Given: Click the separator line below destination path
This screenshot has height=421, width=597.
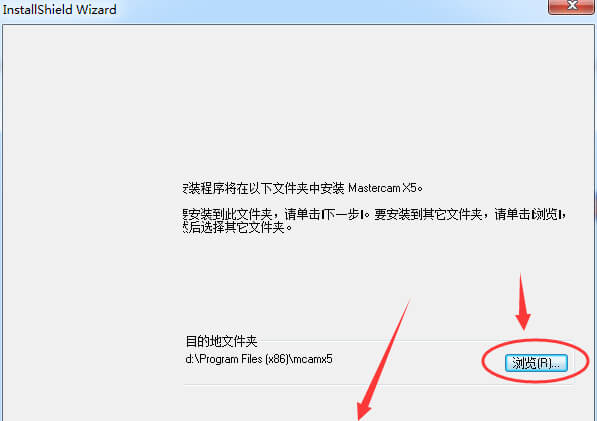Looking at the screenshot, I should pos(379,384).
